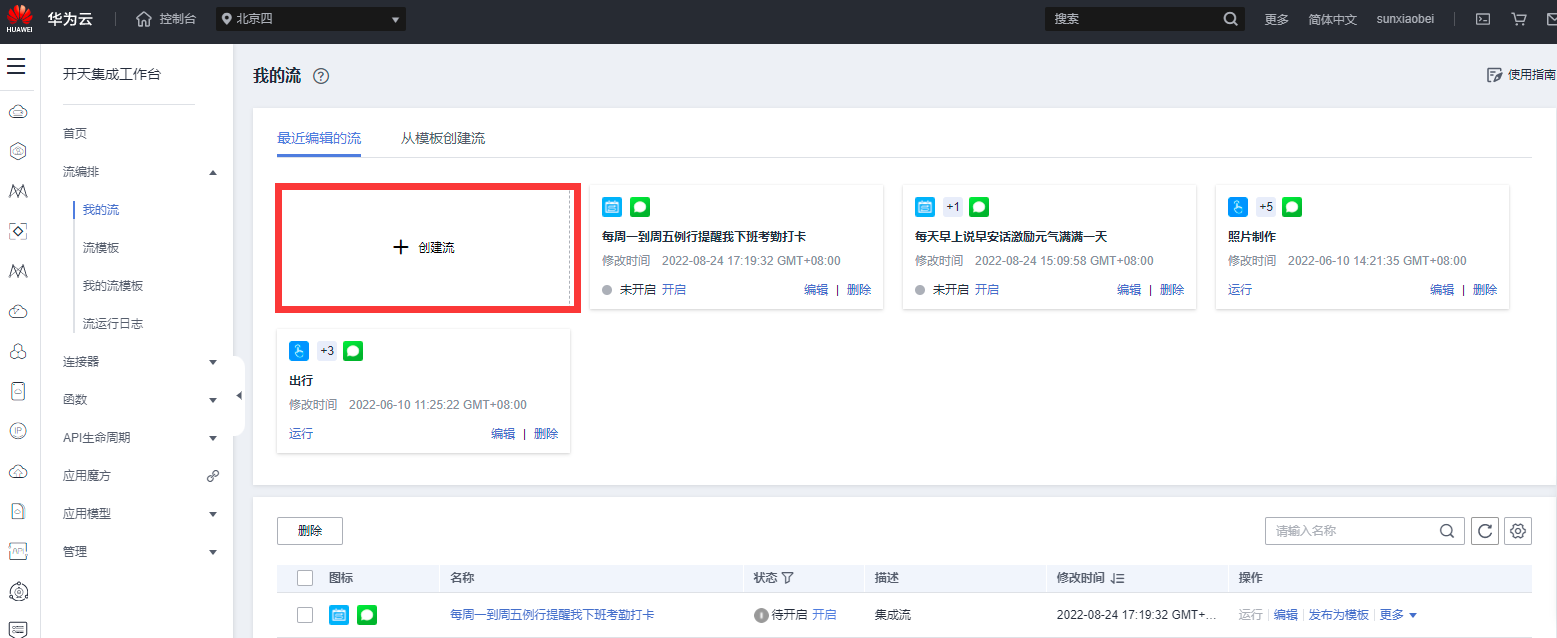Image resolution: width=1557 pixels, height=638 pixels.
Task: Click the +5 badge on the 照片制作 card
Action: click(x=1266, y=207)
